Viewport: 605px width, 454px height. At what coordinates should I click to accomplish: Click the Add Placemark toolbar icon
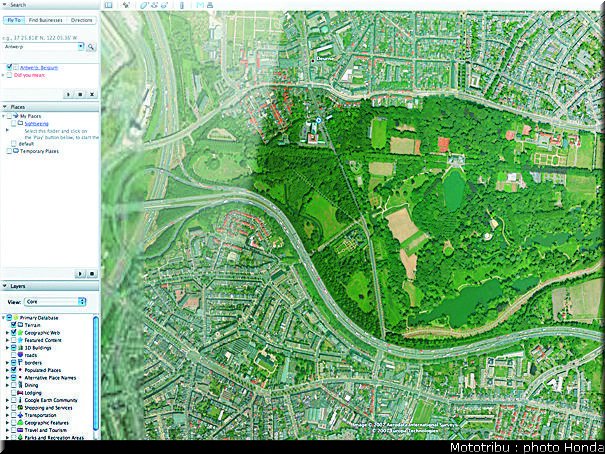pos(126,5)
